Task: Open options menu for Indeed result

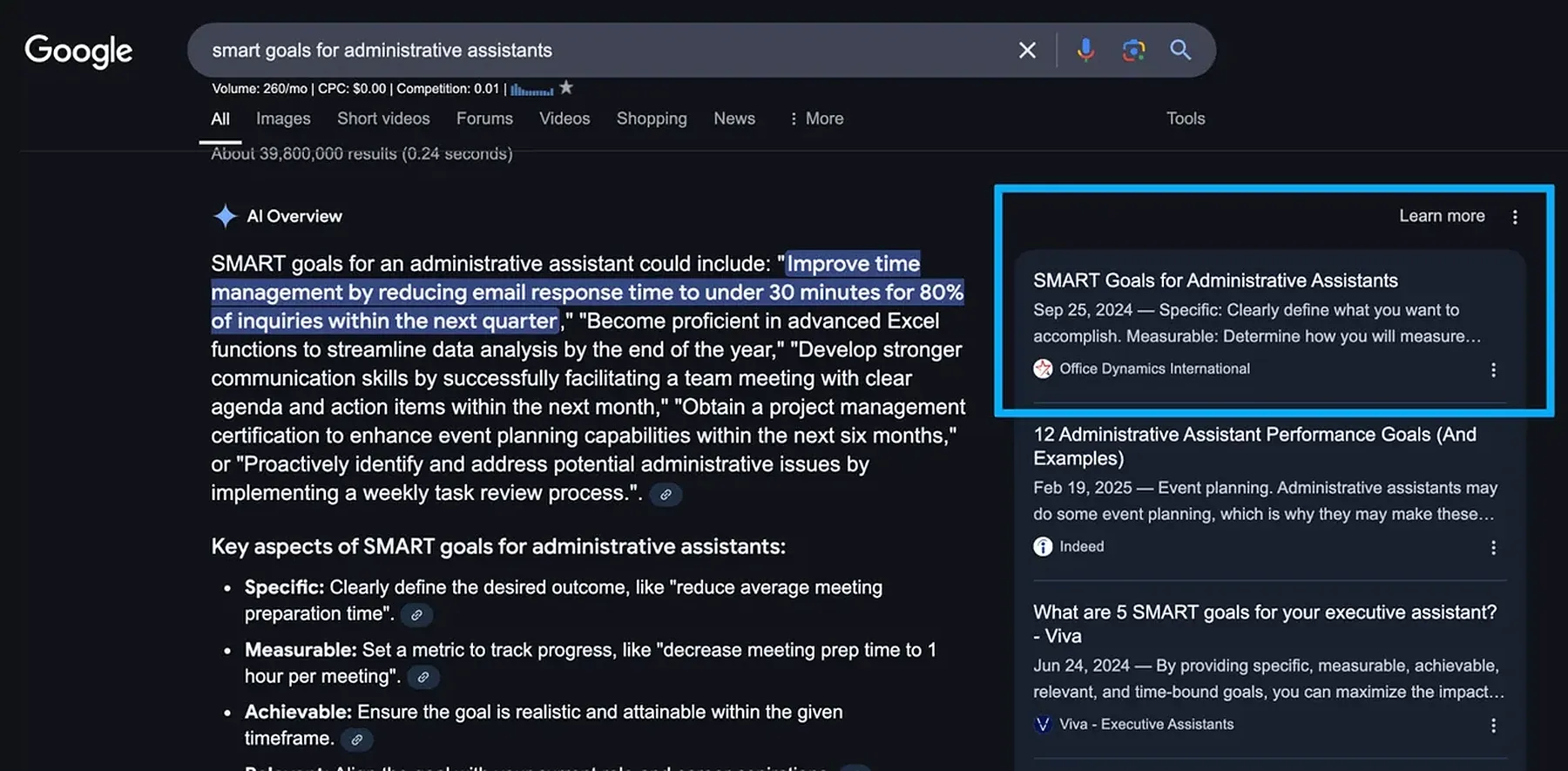Action: point(1493,547)
